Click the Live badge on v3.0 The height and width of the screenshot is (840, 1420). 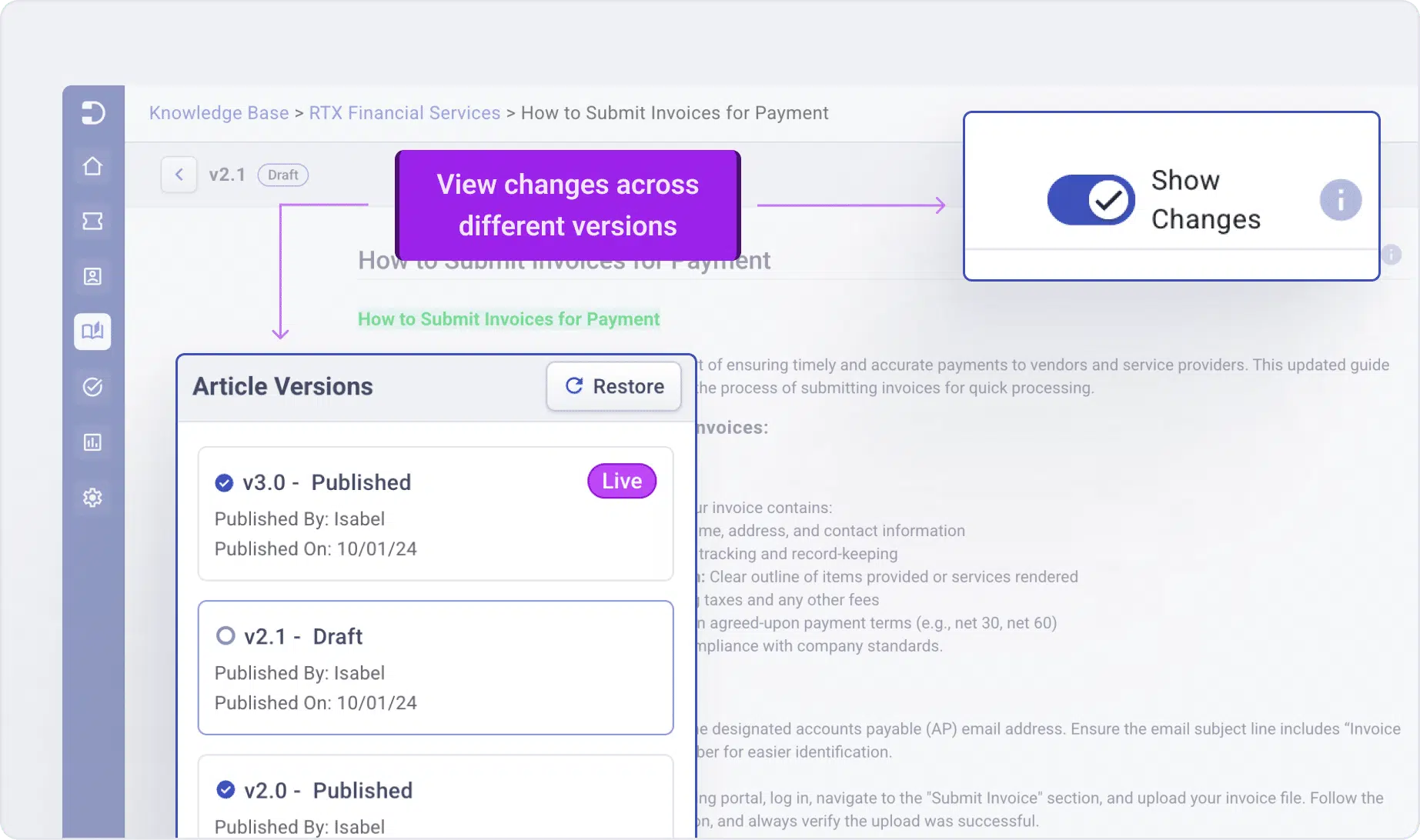622,482
